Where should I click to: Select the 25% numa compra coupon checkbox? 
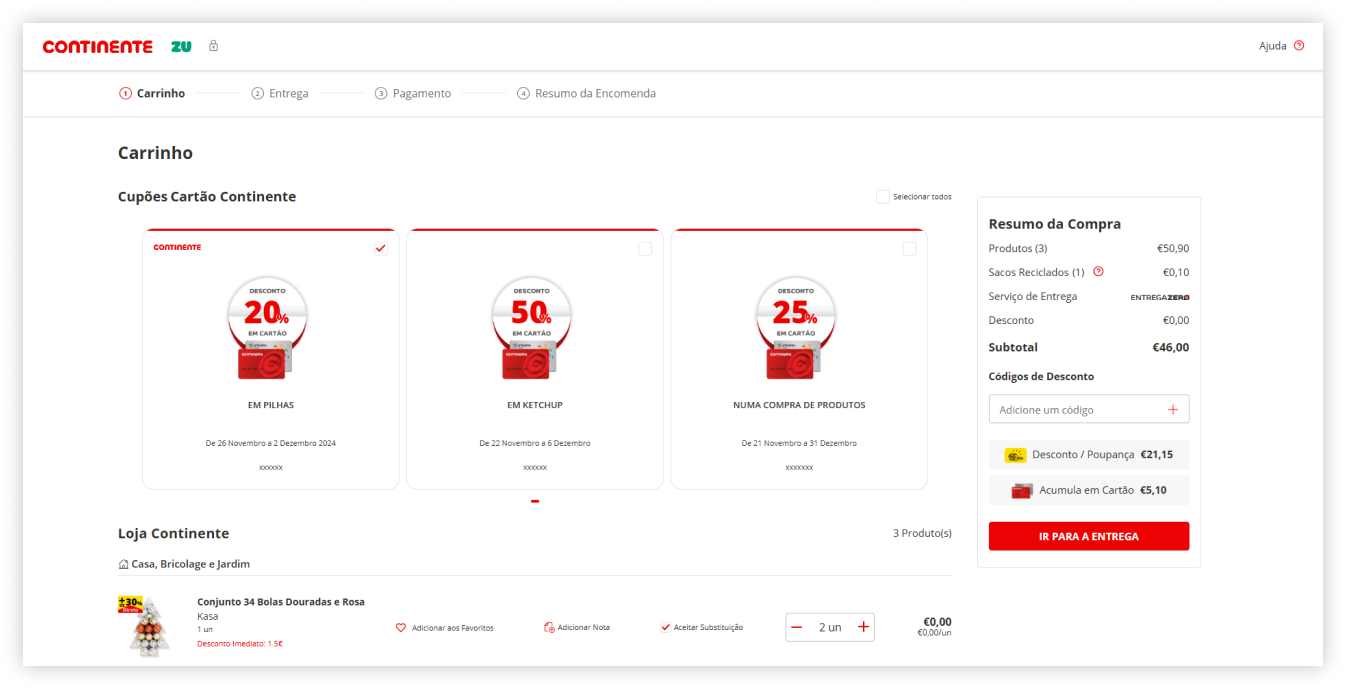click(909, 249)
